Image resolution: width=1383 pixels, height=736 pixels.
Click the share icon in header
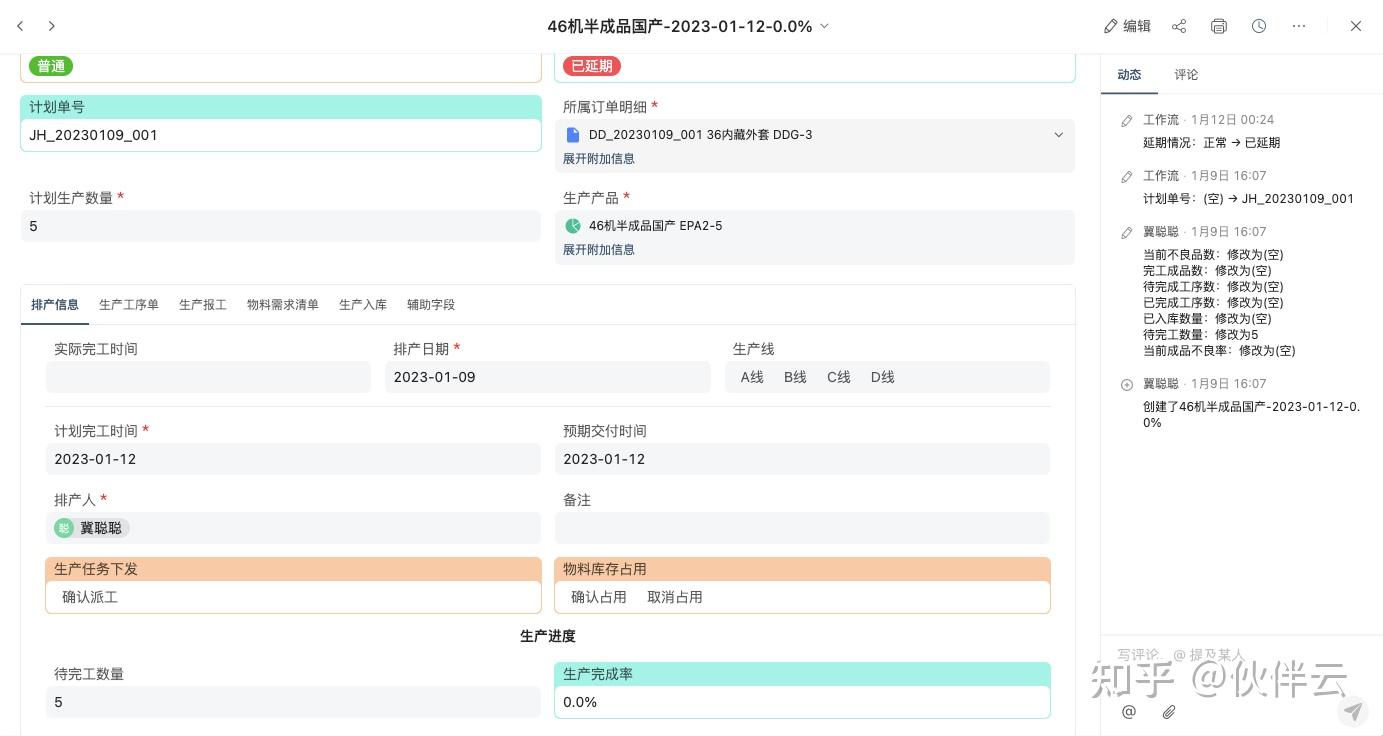tap(1179, 26)
